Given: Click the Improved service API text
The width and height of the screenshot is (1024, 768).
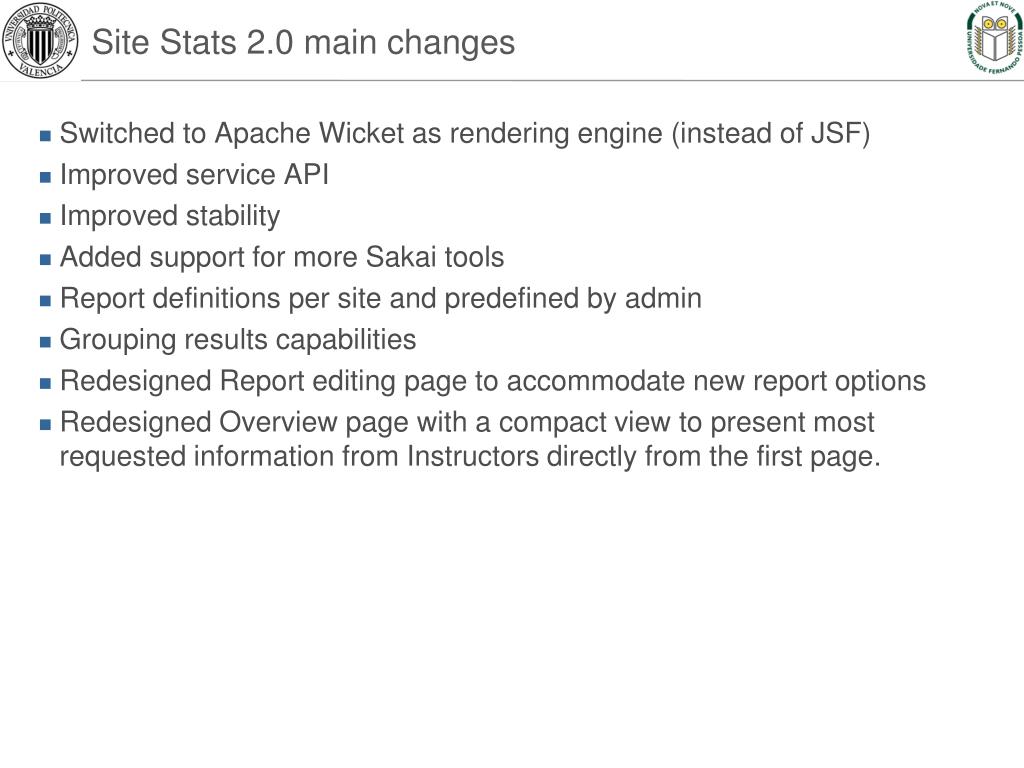Looking at the screenshot, I should click(195, 175).
